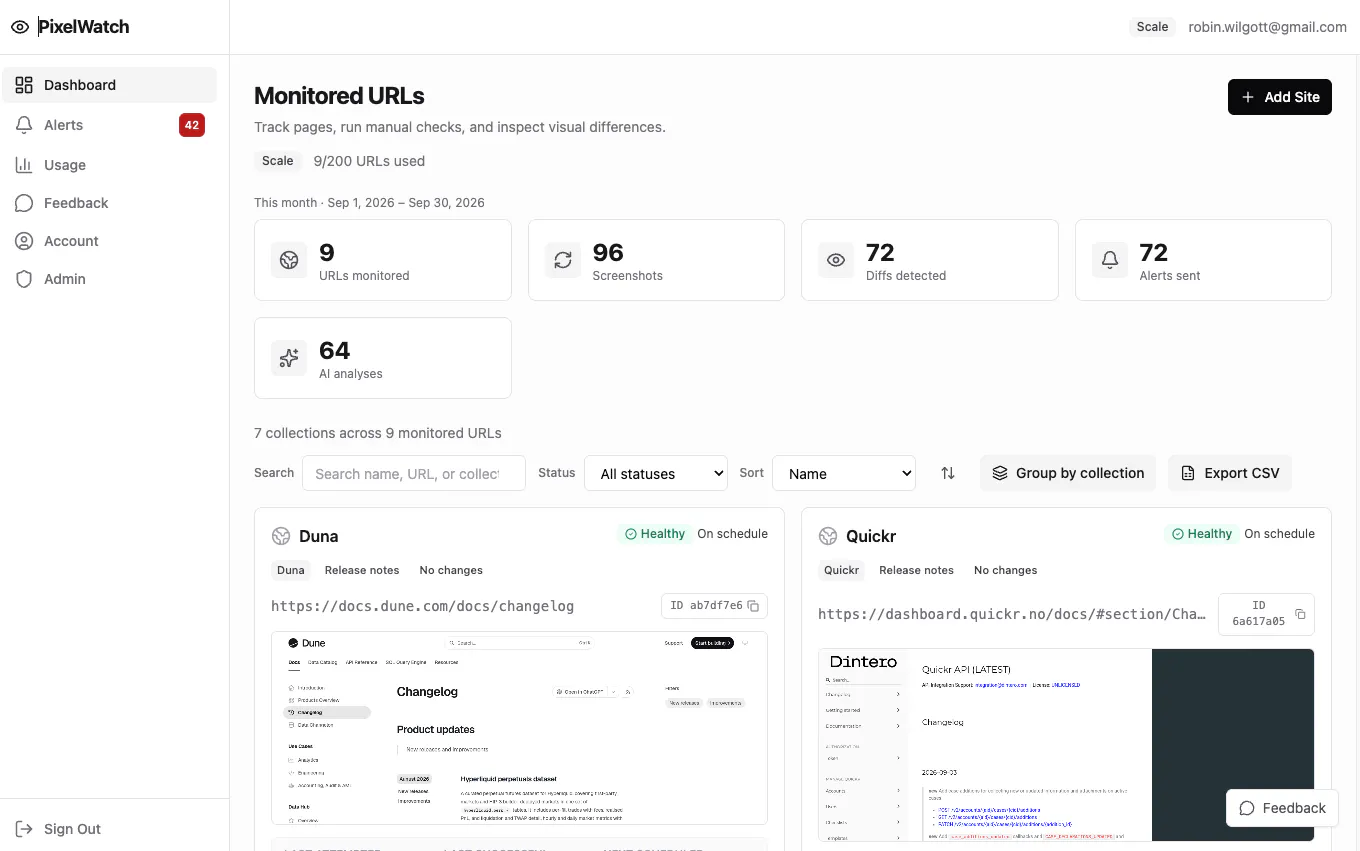Open the Sort by Name dropdown
1360x851 pixels.
point(844,473)
